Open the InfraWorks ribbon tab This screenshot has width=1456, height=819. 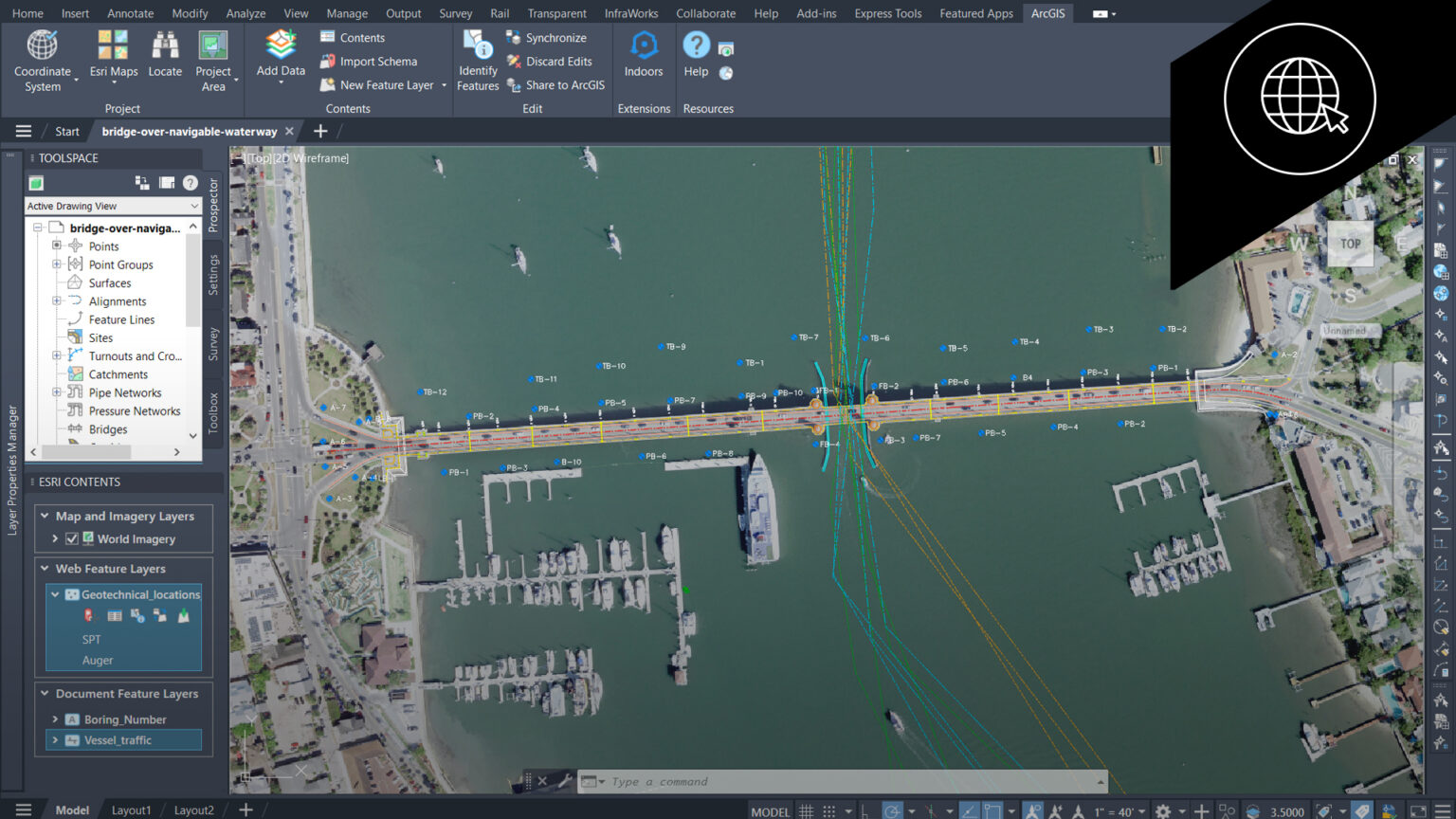630,13
